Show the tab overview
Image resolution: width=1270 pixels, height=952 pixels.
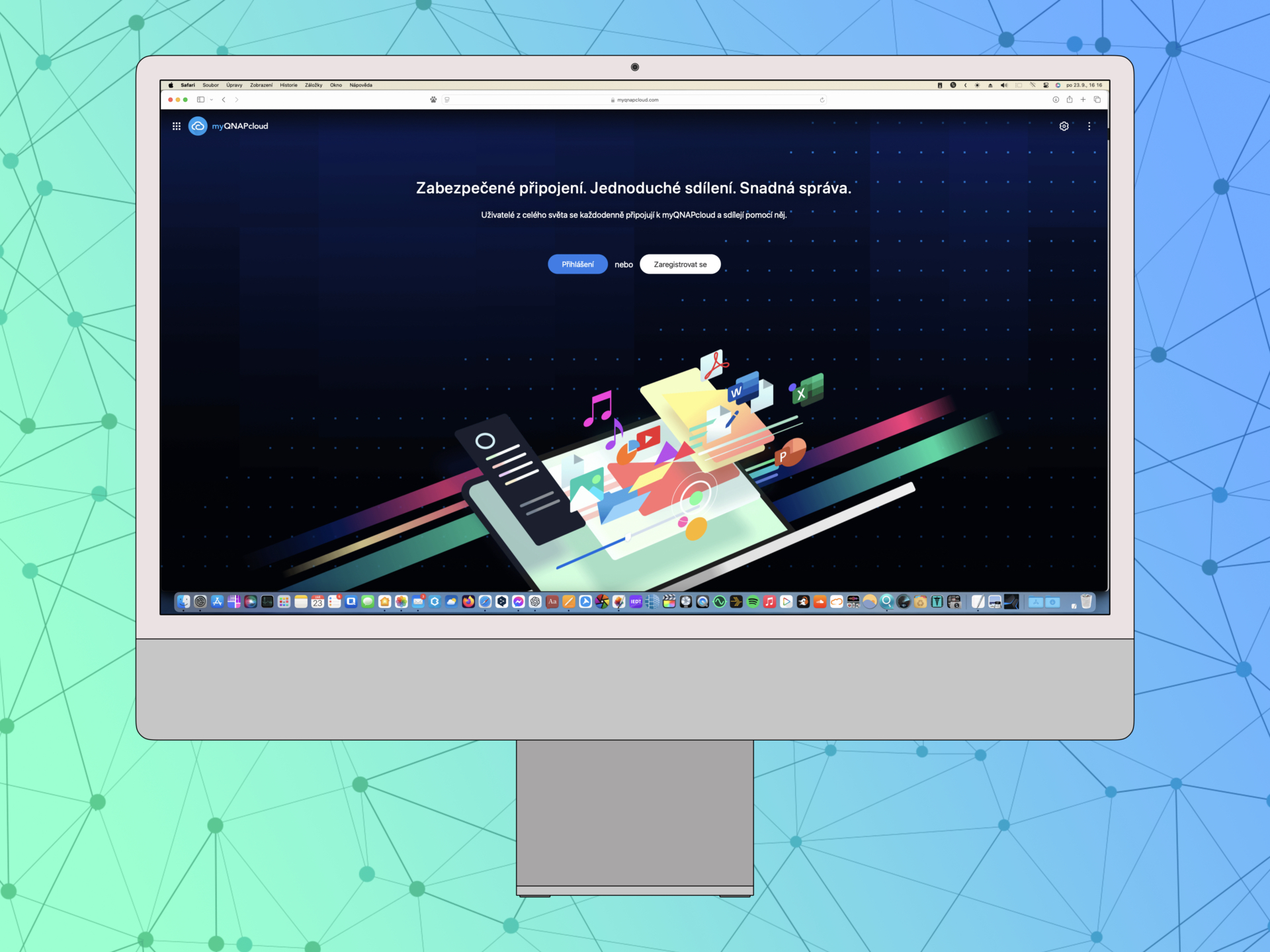click(1097, 100)
